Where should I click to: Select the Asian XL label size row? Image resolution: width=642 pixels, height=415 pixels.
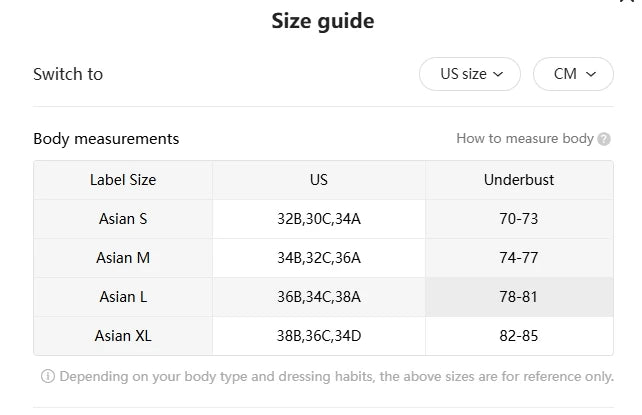point(123,336)
